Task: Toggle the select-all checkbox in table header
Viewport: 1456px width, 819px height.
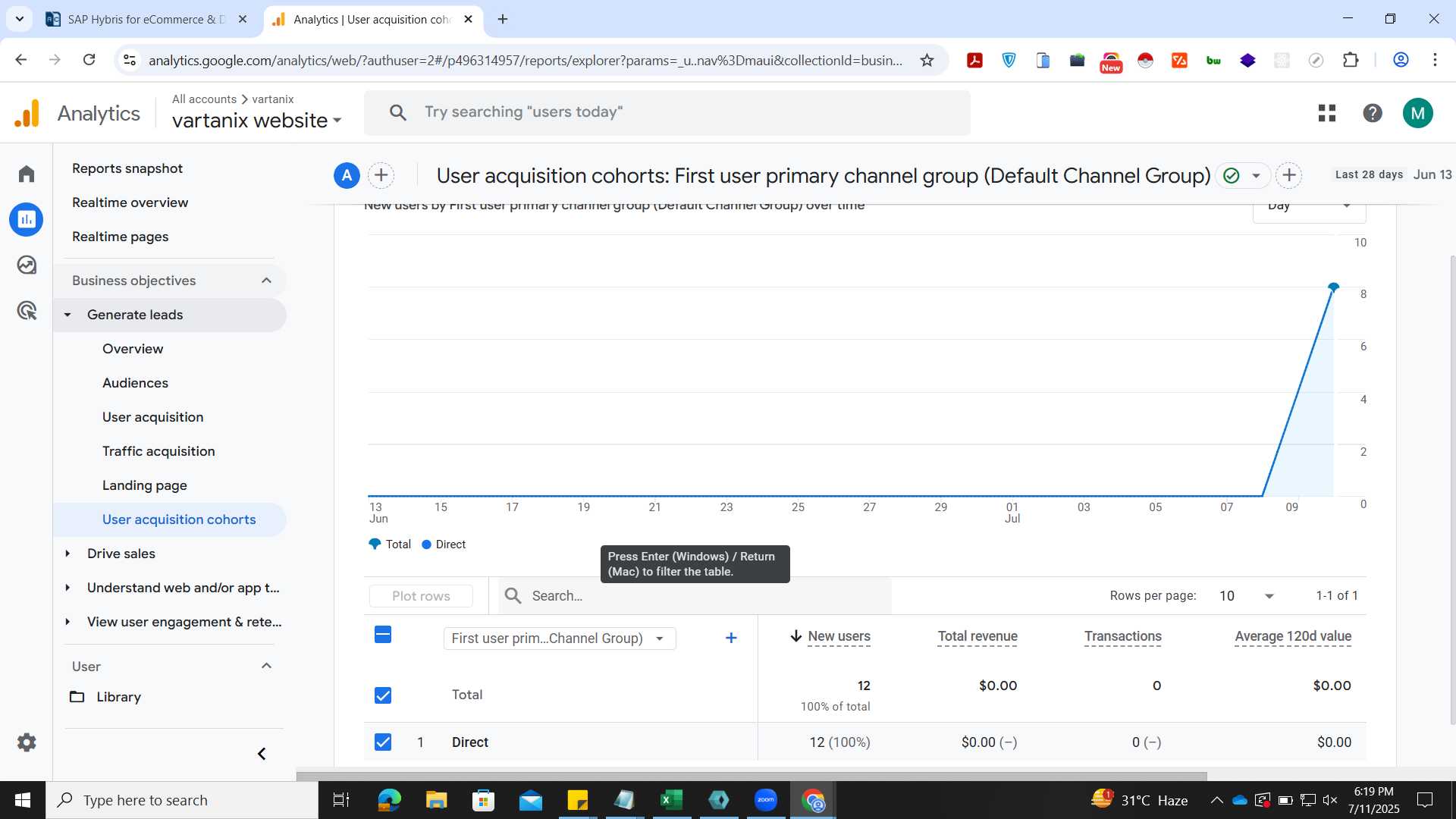Action: click(x=383, y=635)
